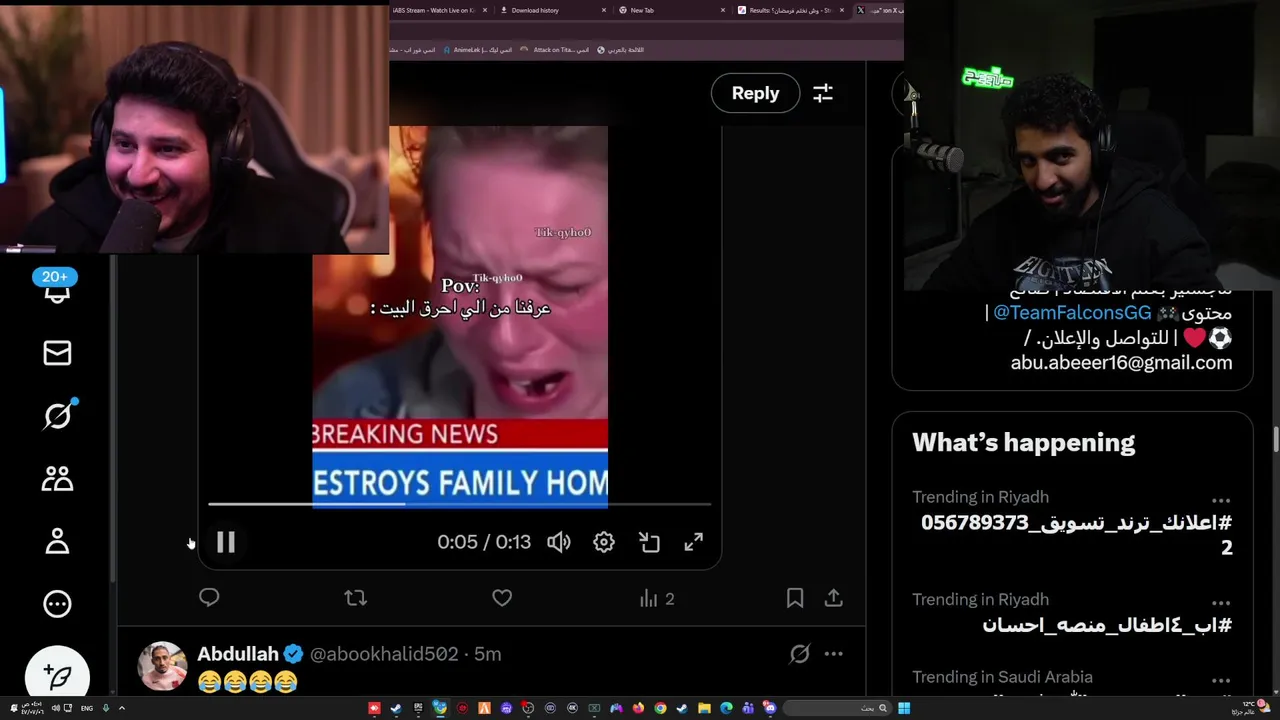Open Discord from taskbar
The image size is (1280, 720).
point(770,708)
